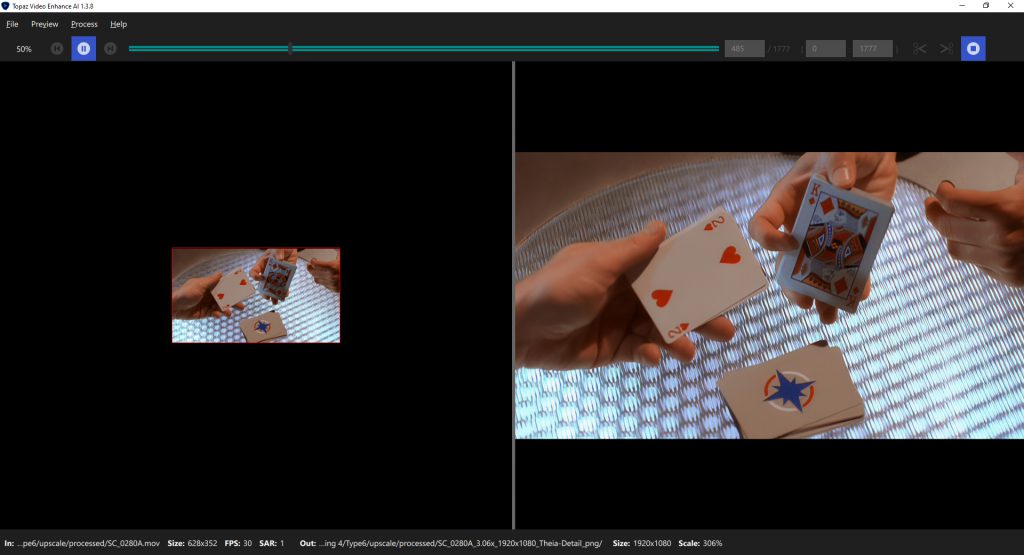Click the end frame field 1777
The height and width of the screenshot is (555, 1024).
point(872,48)
